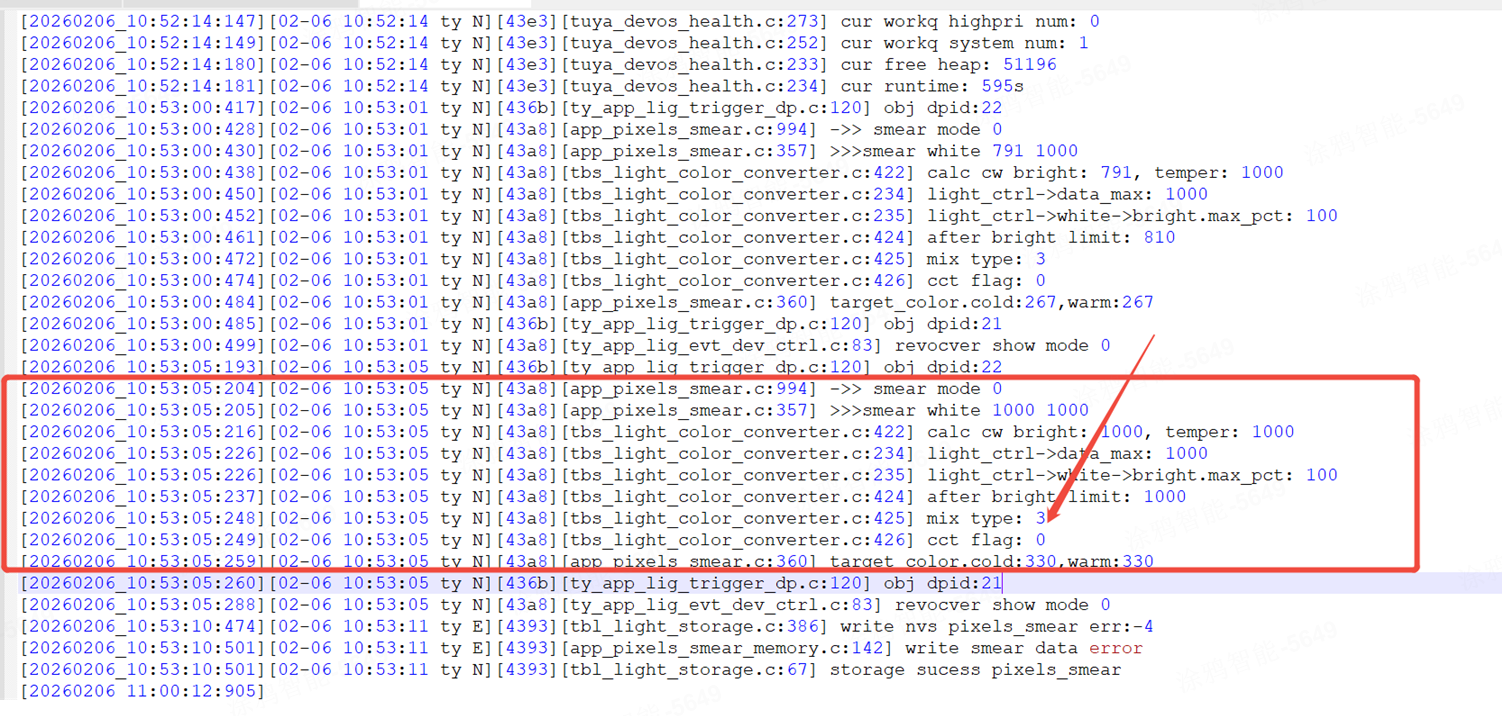Click the "cur workq highpri num: 0" line

[x=969, y=21]
